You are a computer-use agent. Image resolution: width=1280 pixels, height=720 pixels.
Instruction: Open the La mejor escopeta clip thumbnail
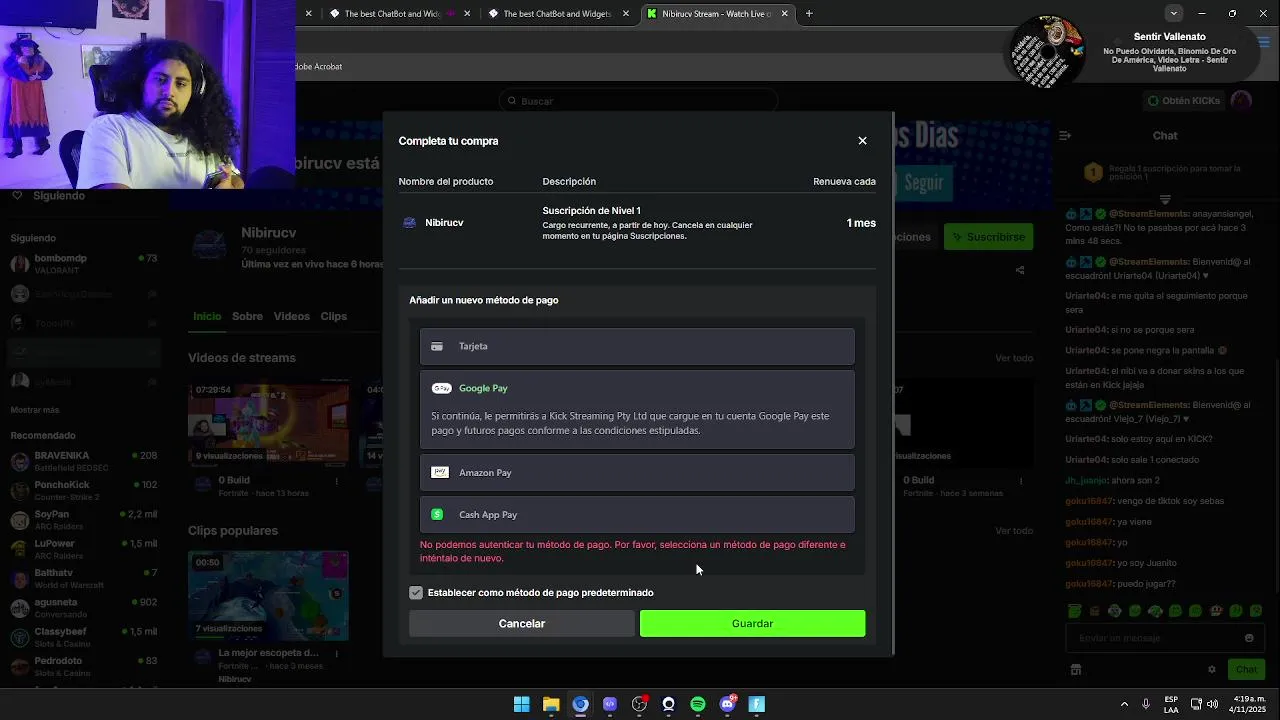(268, 596)
